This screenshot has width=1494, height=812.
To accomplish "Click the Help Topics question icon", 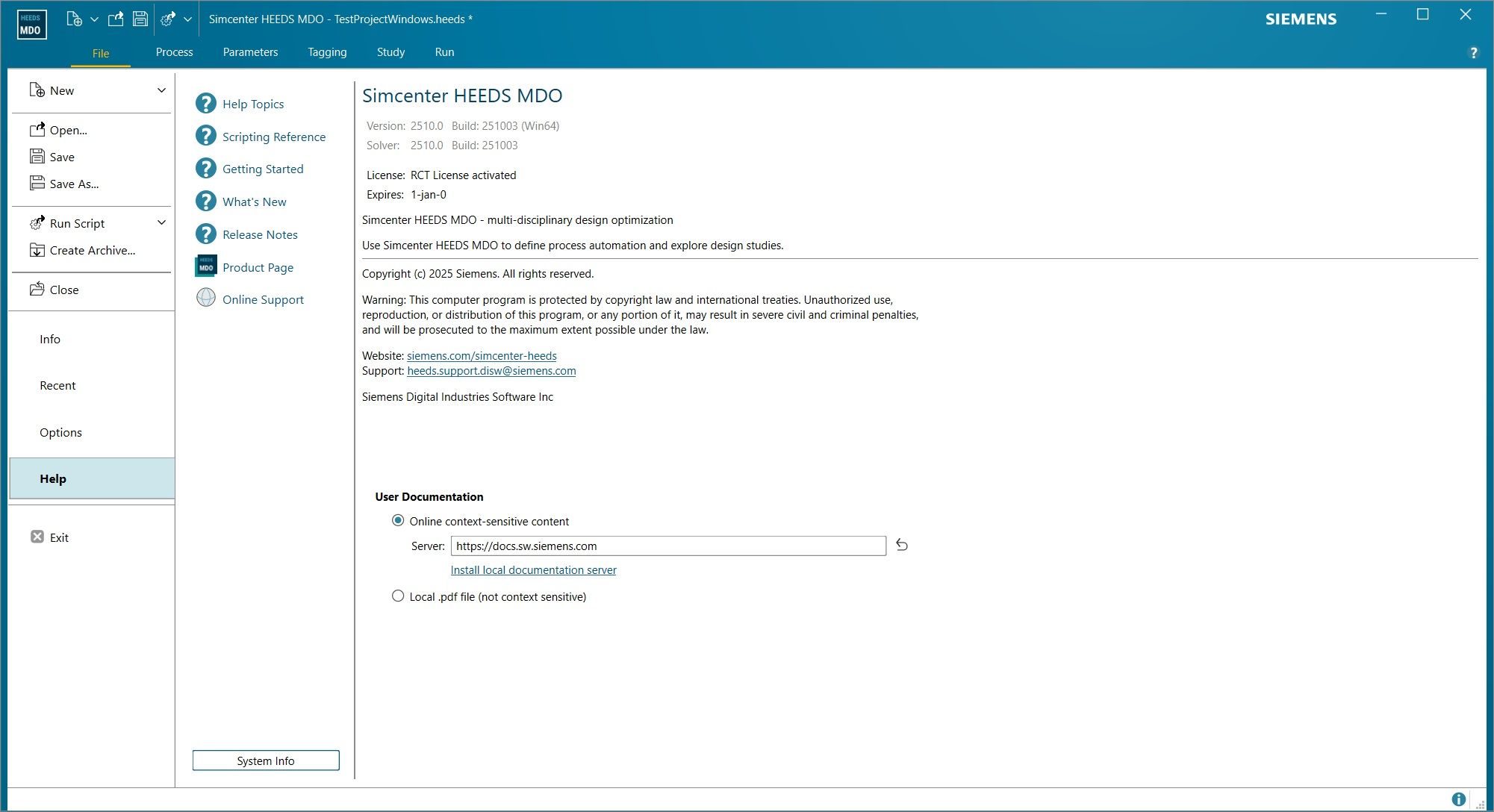I will pyautogui.click(x=206, y=103).
